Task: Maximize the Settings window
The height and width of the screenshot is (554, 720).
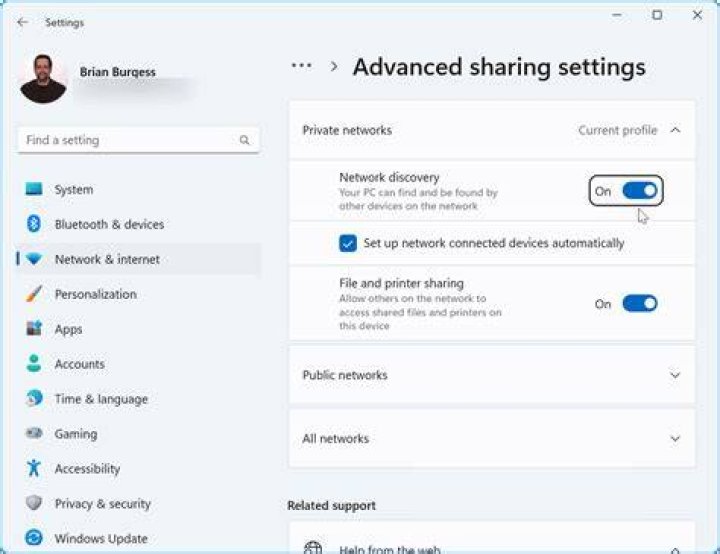Action: coord(657,15)
